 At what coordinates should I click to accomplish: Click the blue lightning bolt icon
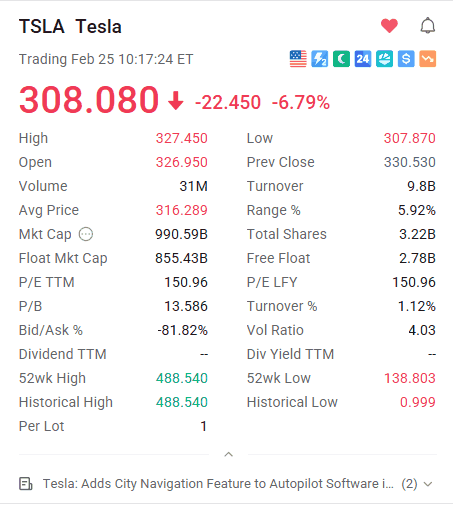point(320,59)
